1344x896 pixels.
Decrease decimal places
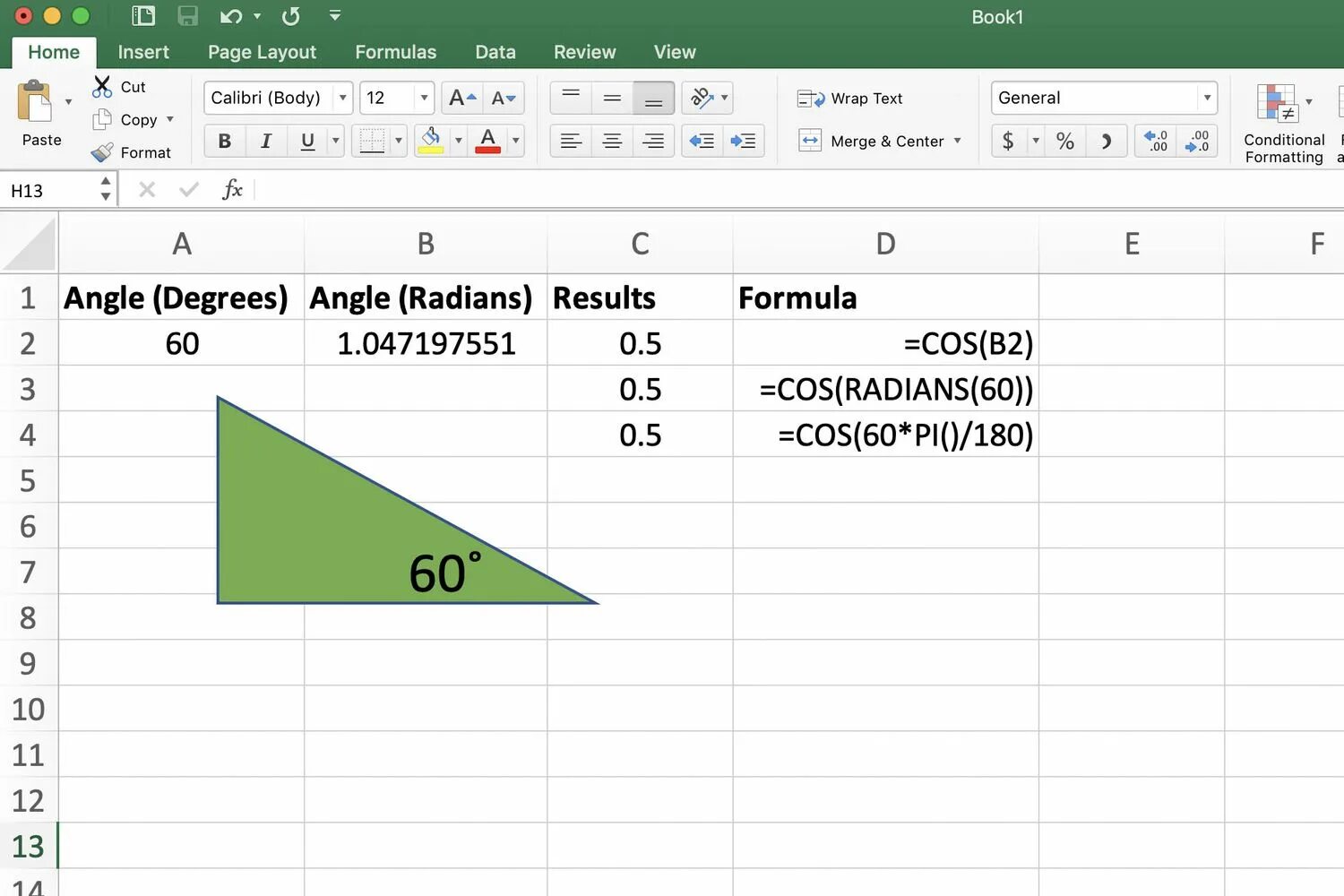[1197, 141]
